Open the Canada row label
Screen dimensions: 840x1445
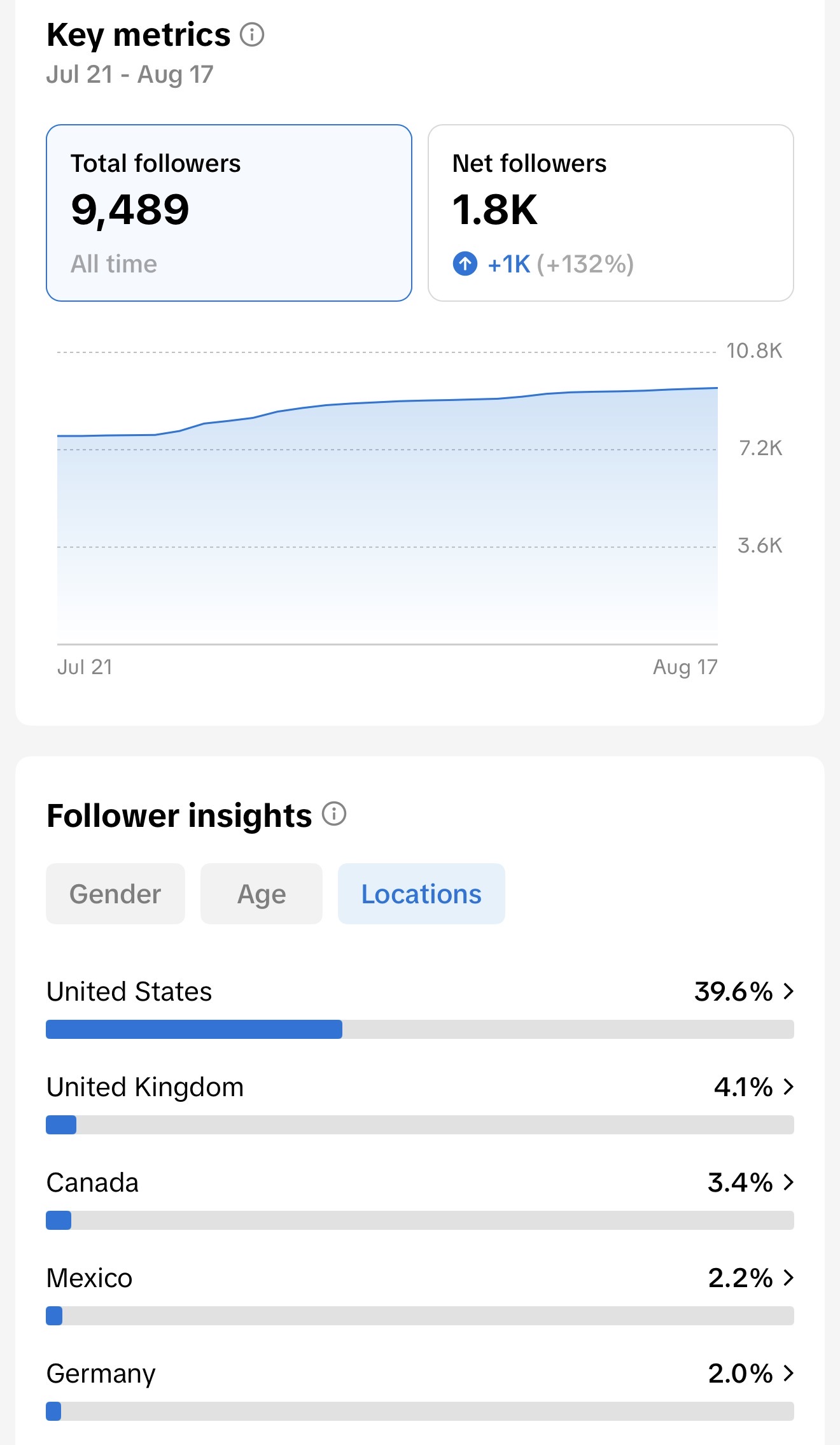tap(93, 1183)
